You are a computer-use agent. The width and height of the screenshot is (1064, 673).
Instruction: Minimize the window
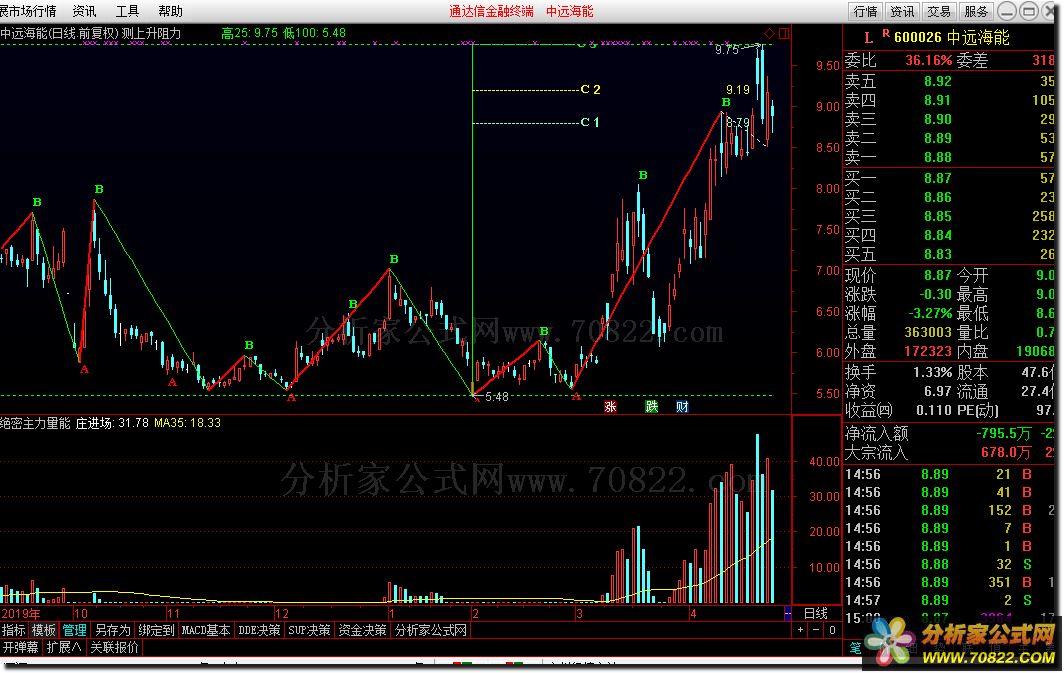[x=1008, y=12]
